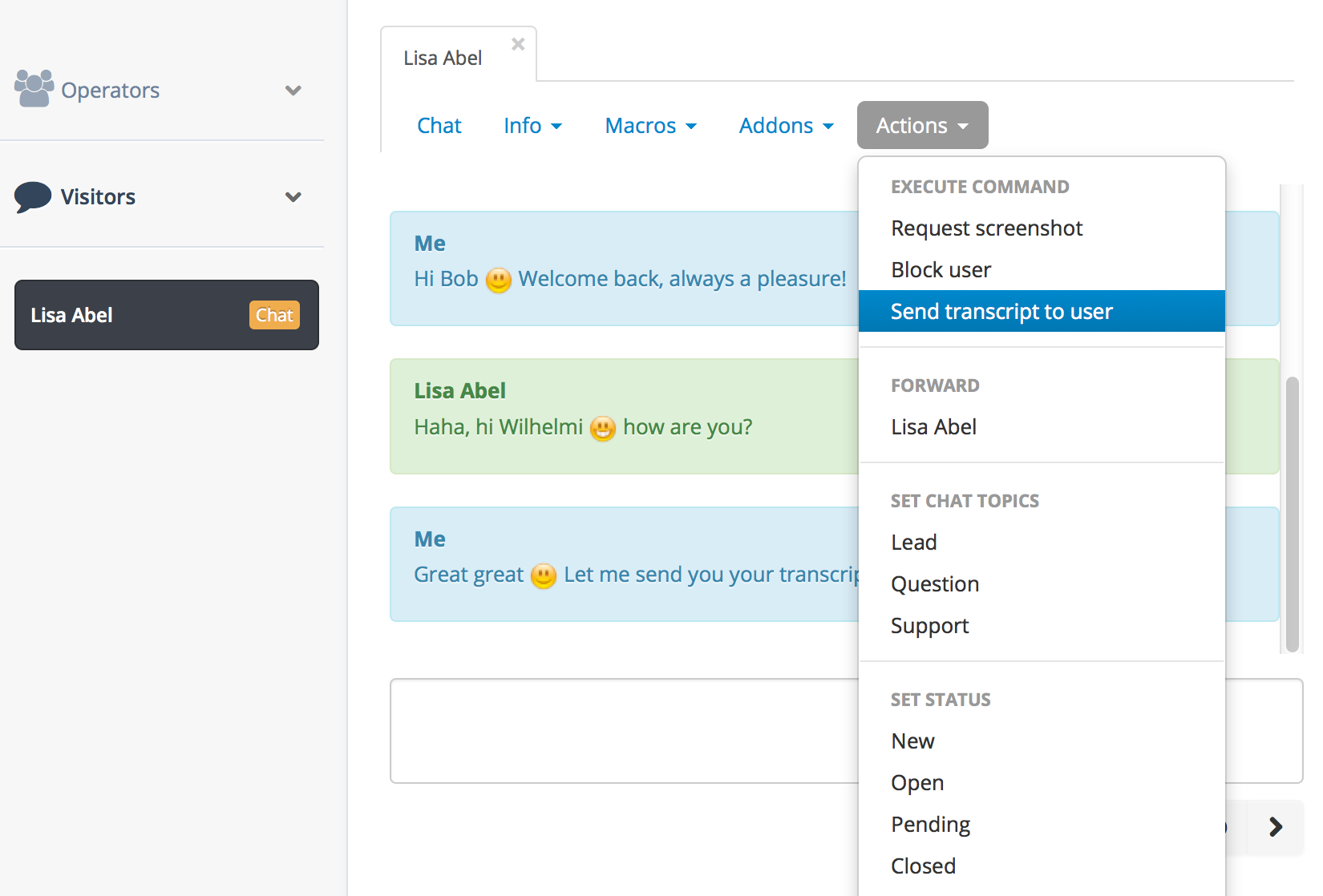Set status to Closed
Image resolution: width=1323 pixels, height=896 pixels.
click(1042, 866)
